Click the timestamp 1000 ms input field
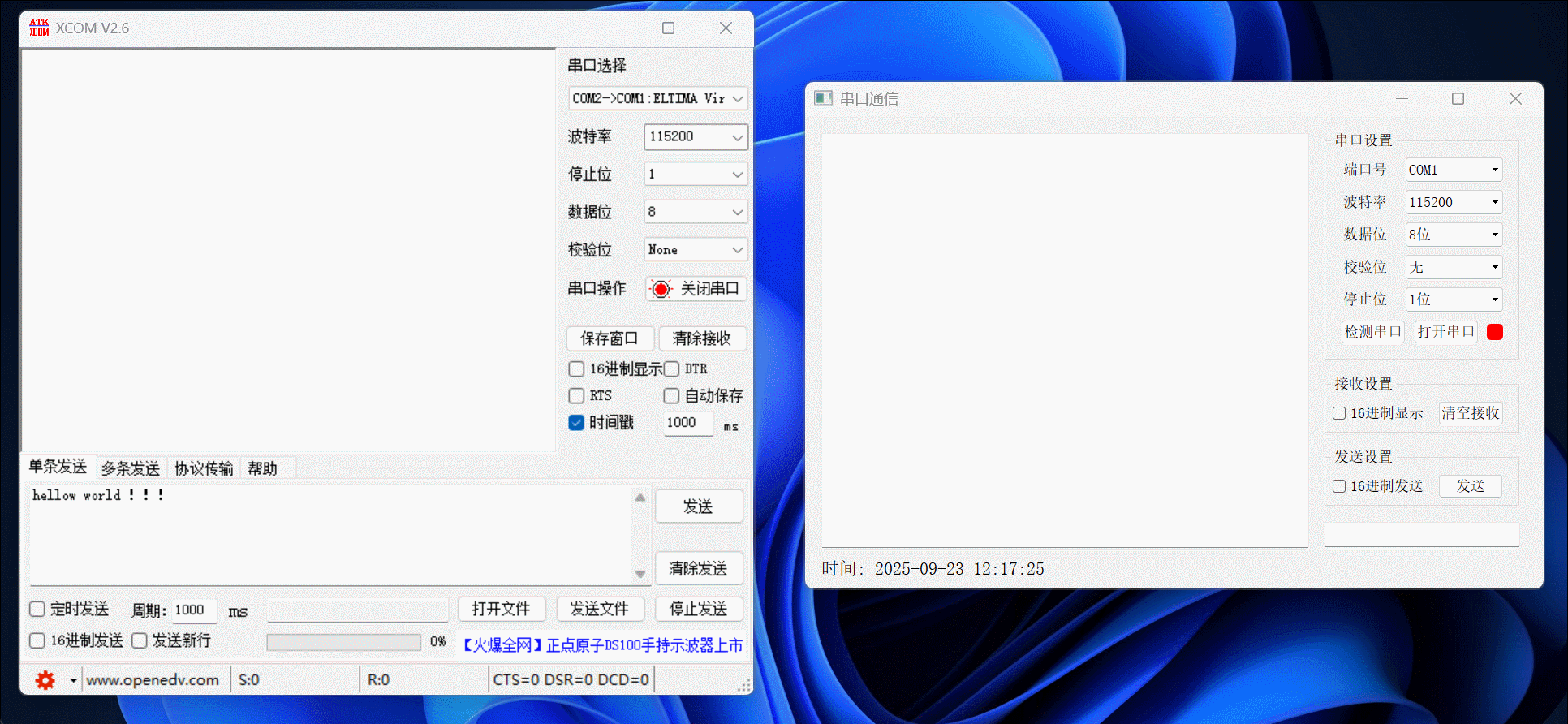Screen dimensions: 1568x724 [688, 423]
